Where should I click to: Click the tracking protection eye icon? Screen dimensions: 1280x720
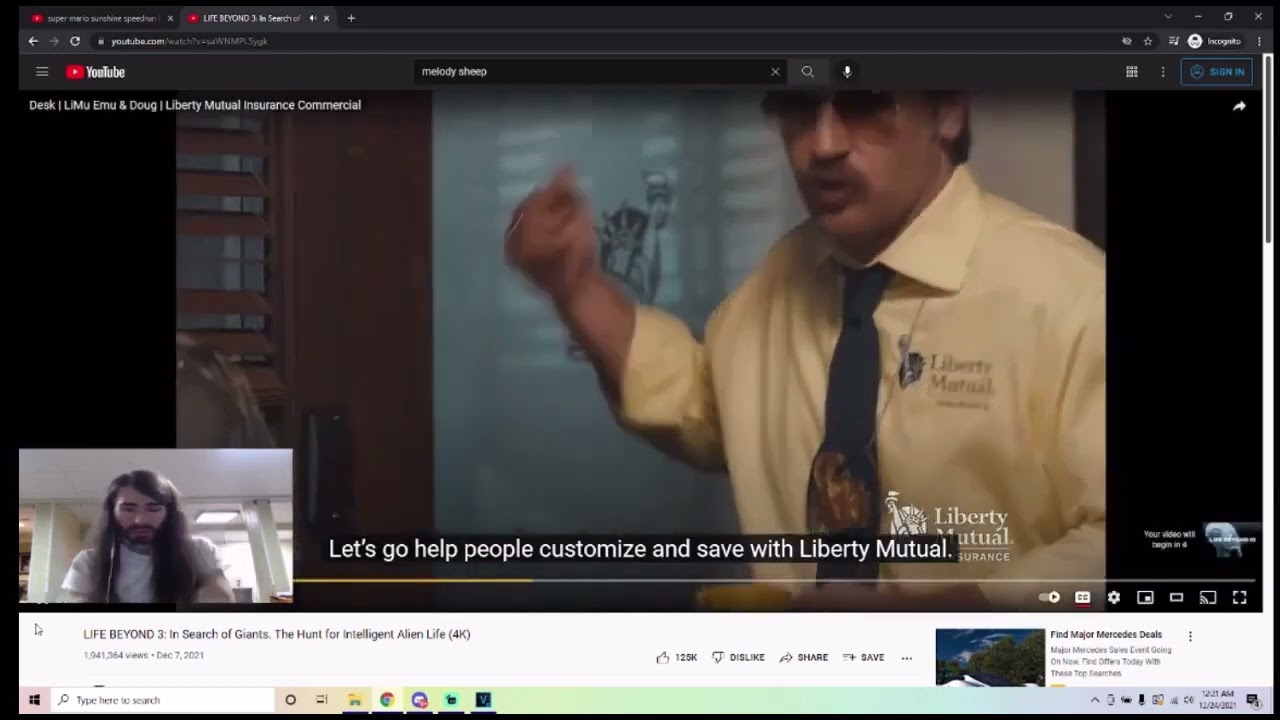(x=1127, y=41)
